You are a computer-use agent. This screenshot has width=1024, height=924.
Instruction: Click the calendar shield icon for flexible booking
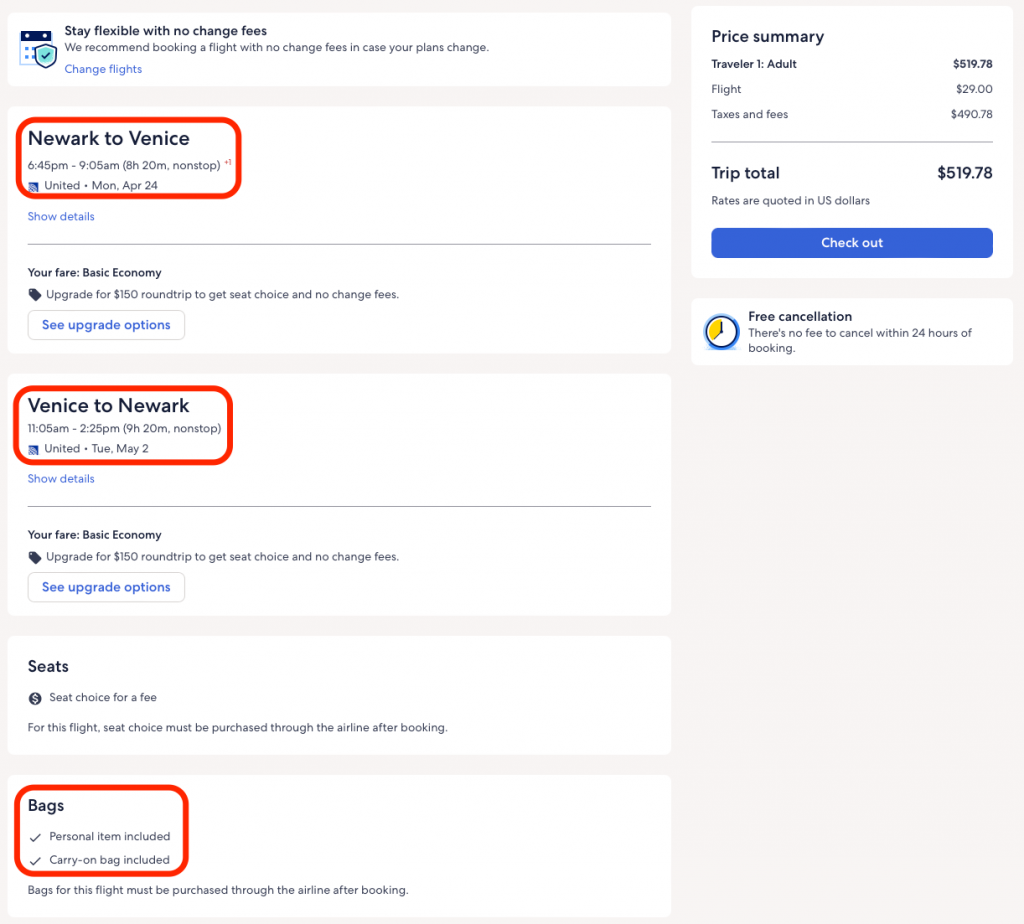click(38, 48)
